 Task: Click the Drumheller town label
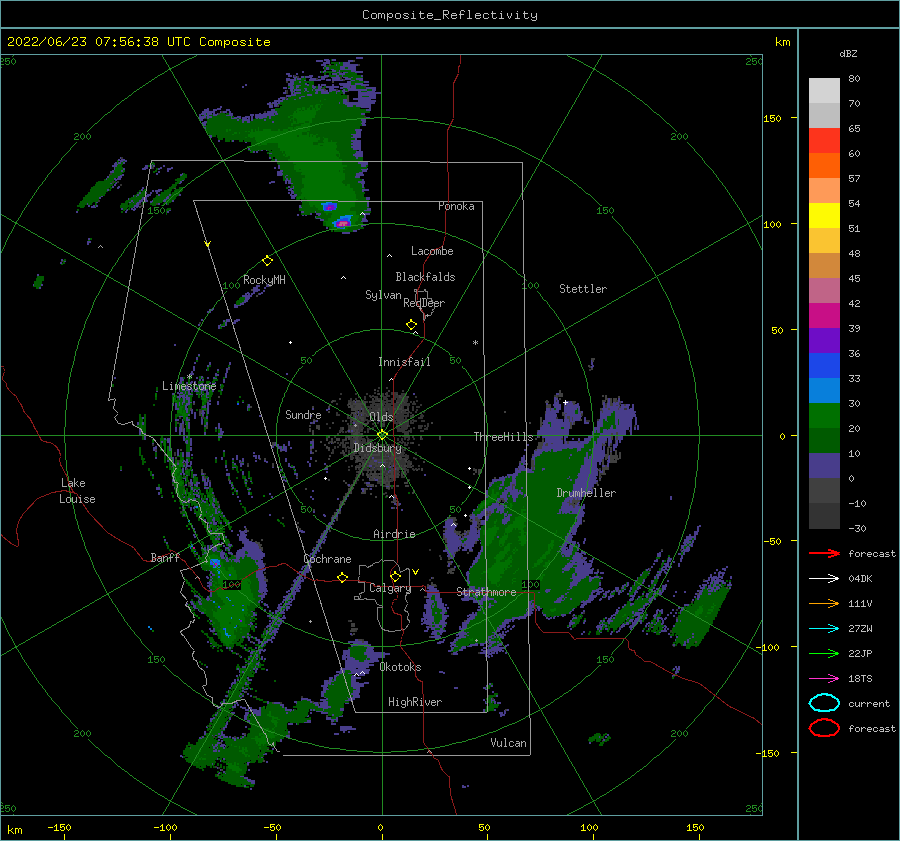pos(586,493)
